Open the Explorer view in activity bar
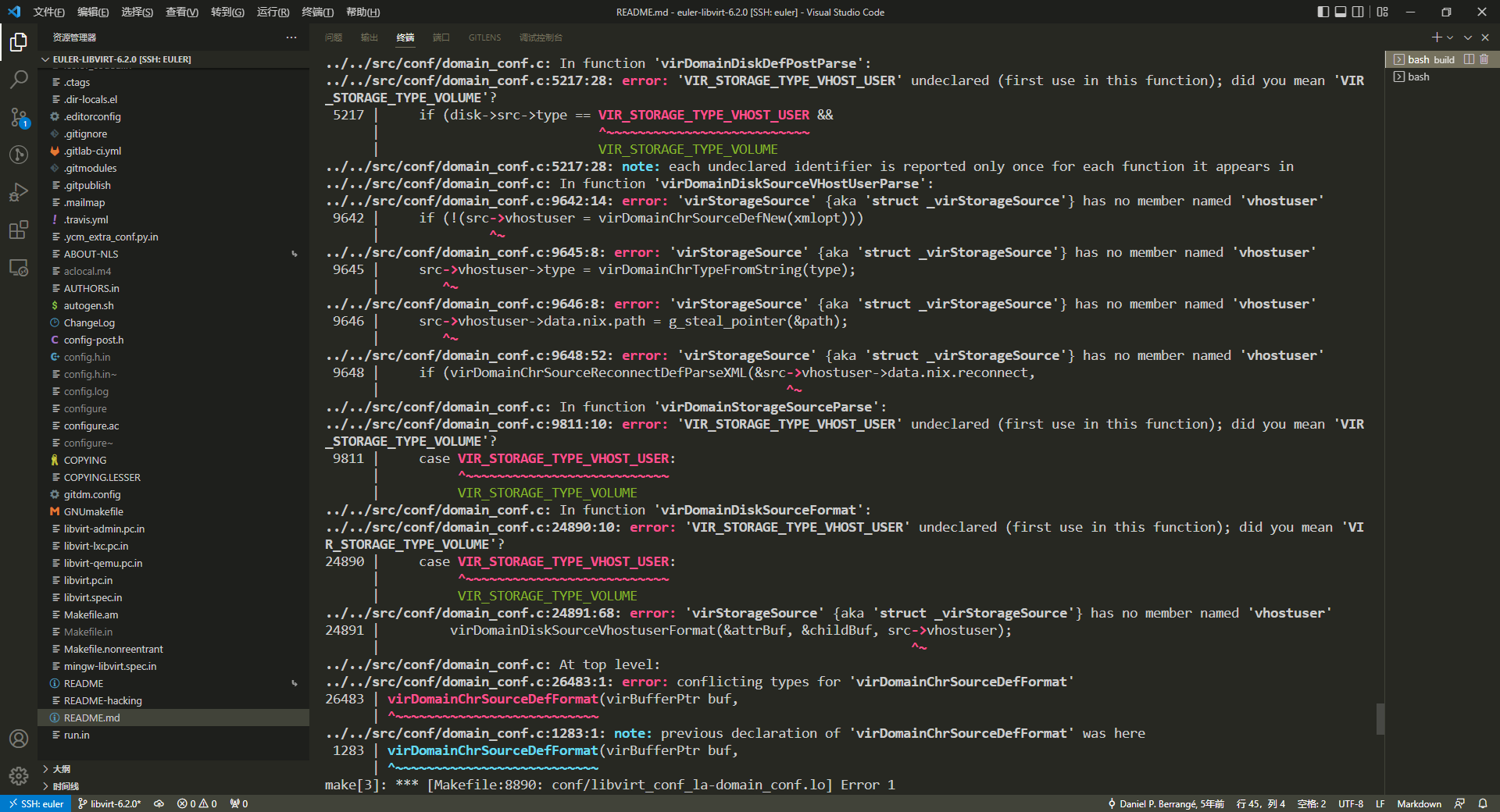 [19, 41]
